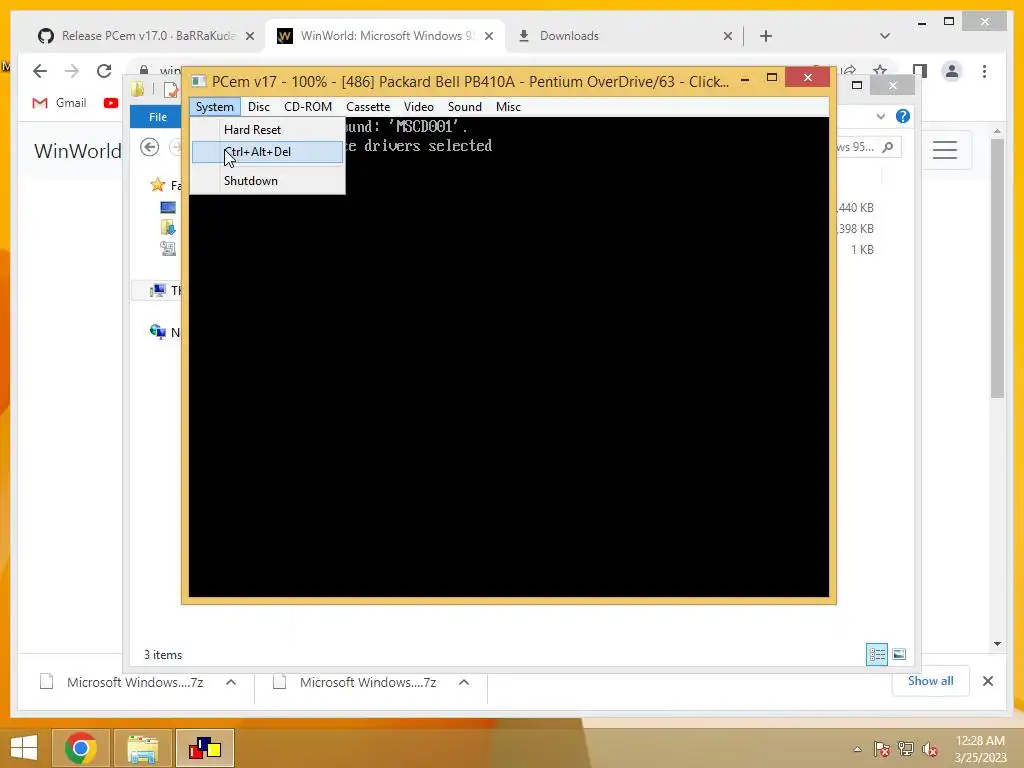Open File Explorer help icon

coord(903,116)
